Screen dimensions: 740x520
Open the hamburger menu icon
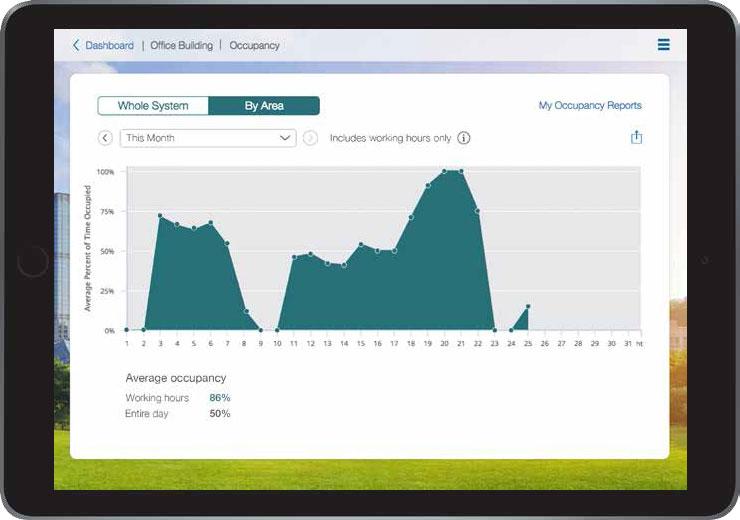[x=663, y=45]
